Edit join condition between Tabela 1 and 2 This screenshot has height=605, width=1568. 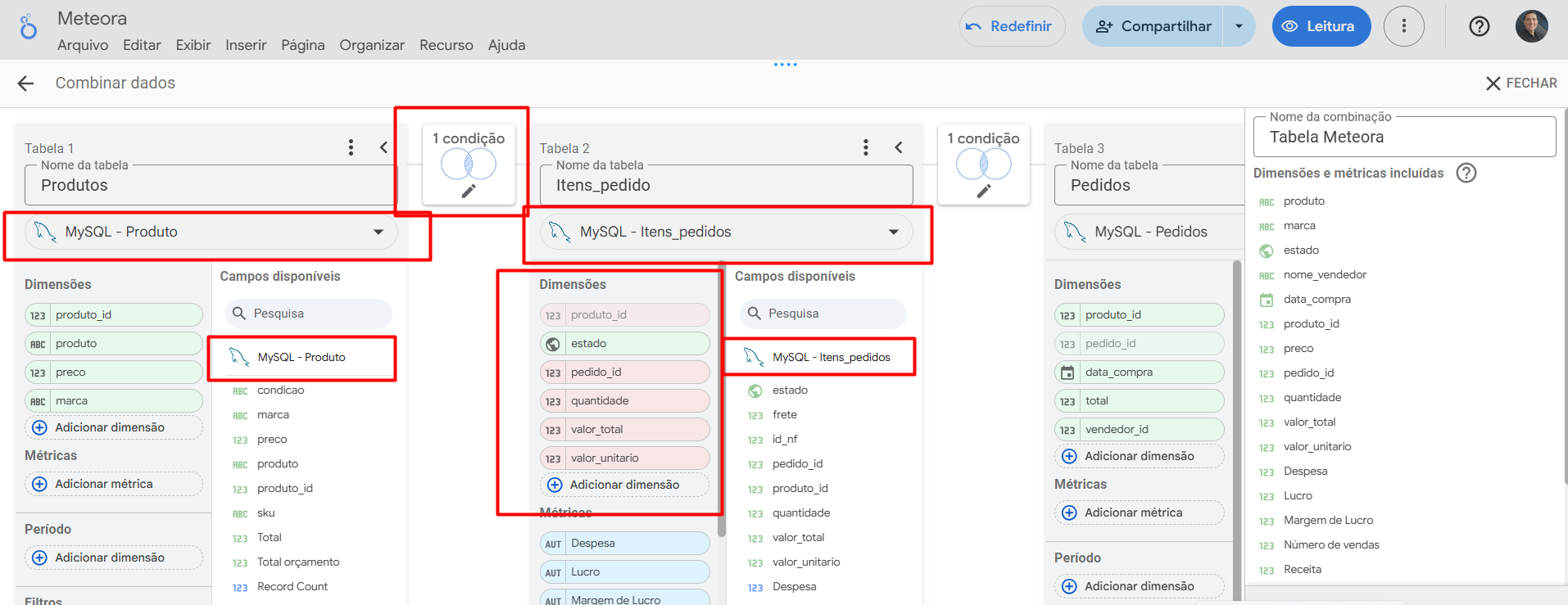[469, 191]
